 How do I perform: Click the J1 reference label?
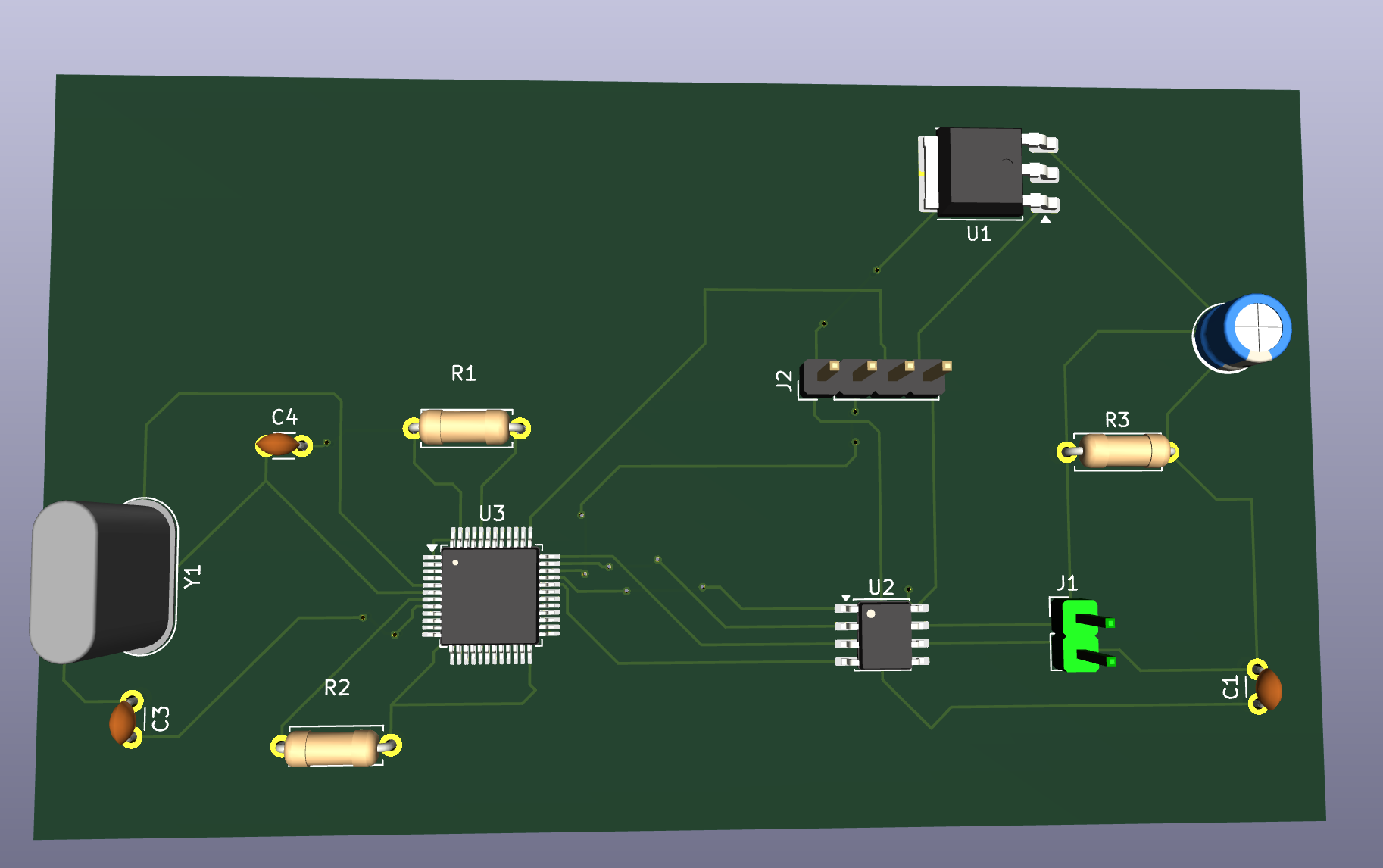1067,582
